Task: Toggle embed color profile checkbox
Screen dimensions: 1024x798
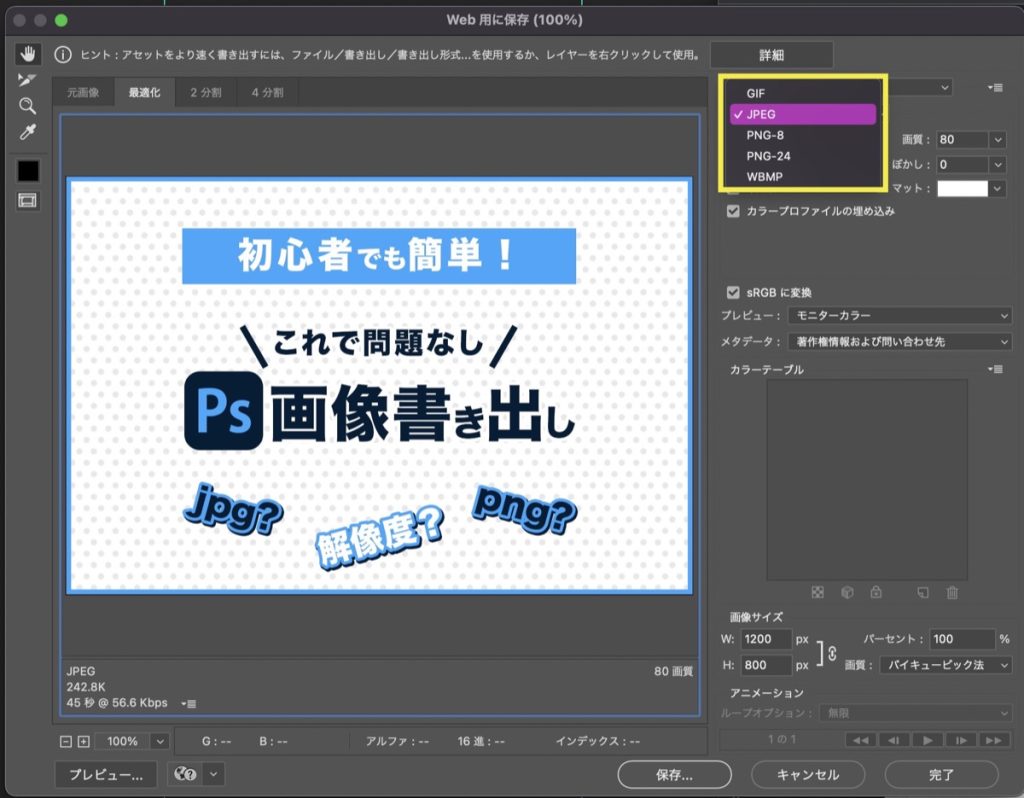Action: (x=733, y=211)
